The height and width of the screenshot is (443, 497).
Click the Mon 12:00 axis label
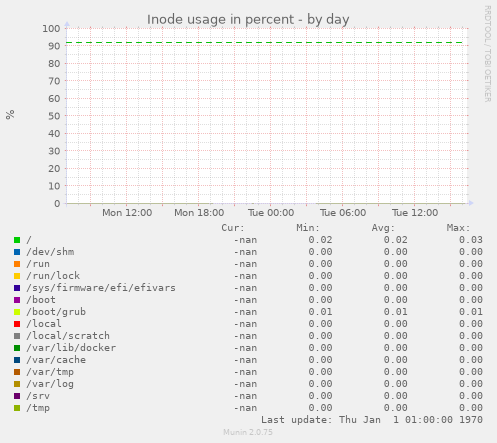127,213
